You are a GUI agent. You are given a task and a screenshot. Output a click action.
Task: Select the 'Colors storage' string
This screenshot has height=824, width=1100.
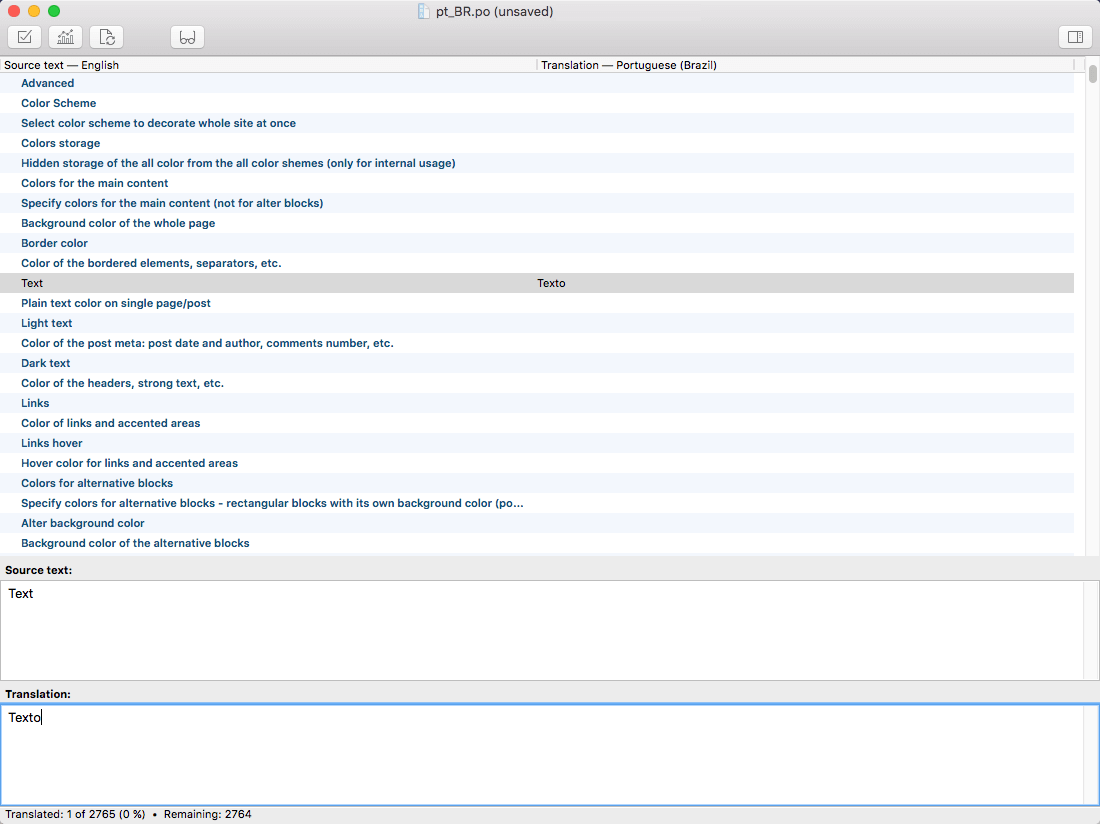61,143
